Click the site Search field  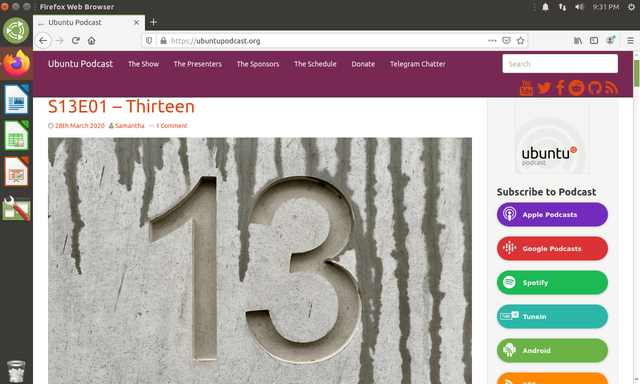(560, 64)
